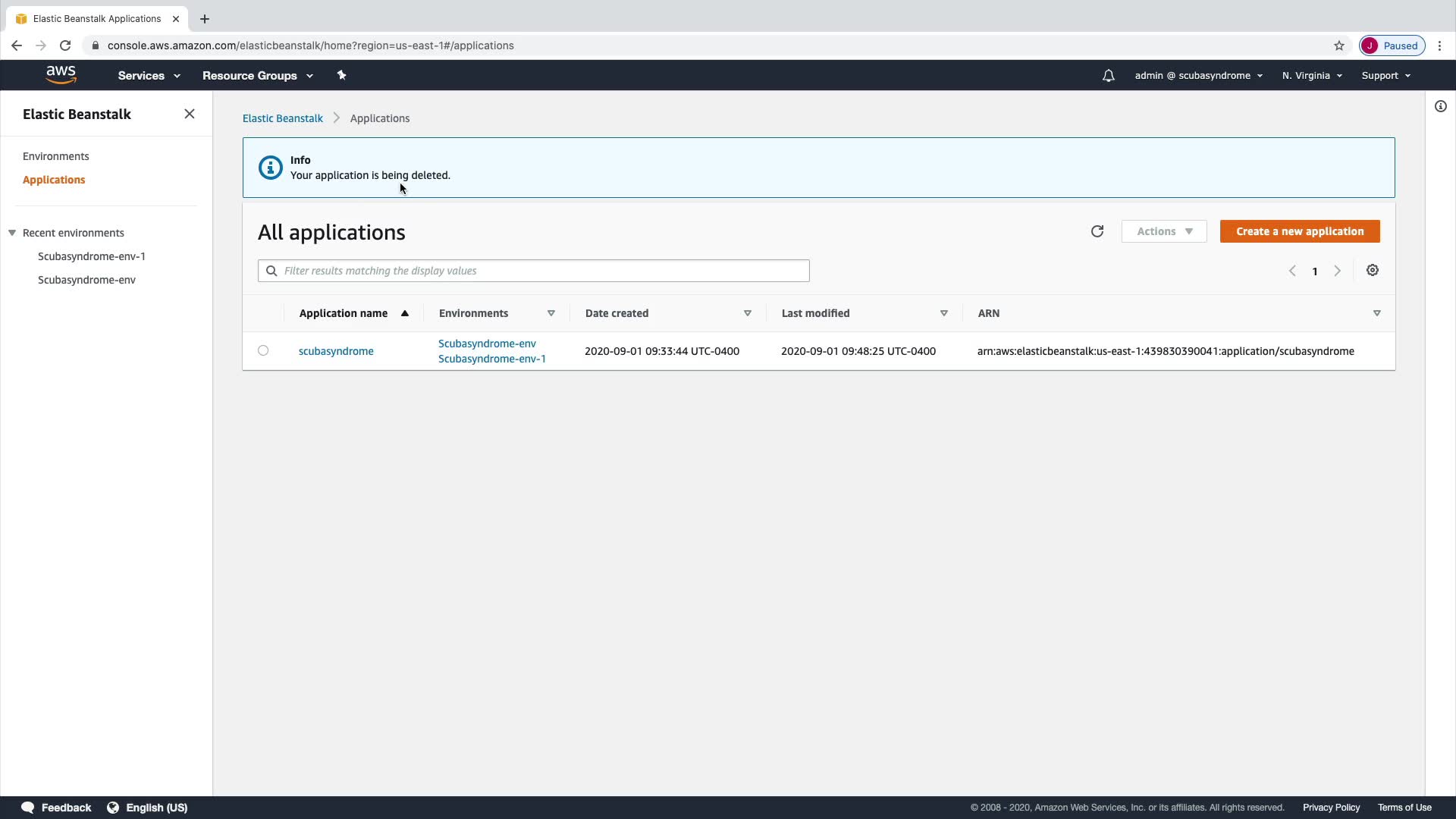This screenshot has height=819, width=1456.
Task: Open the info panel icon at right edge
Action: (1440, 106)
